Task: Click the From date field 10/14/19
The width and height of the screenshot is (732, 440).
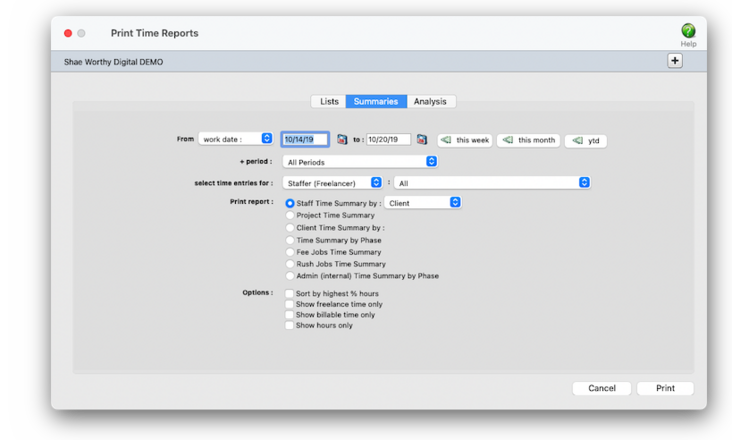Action: tap(305, 139)
